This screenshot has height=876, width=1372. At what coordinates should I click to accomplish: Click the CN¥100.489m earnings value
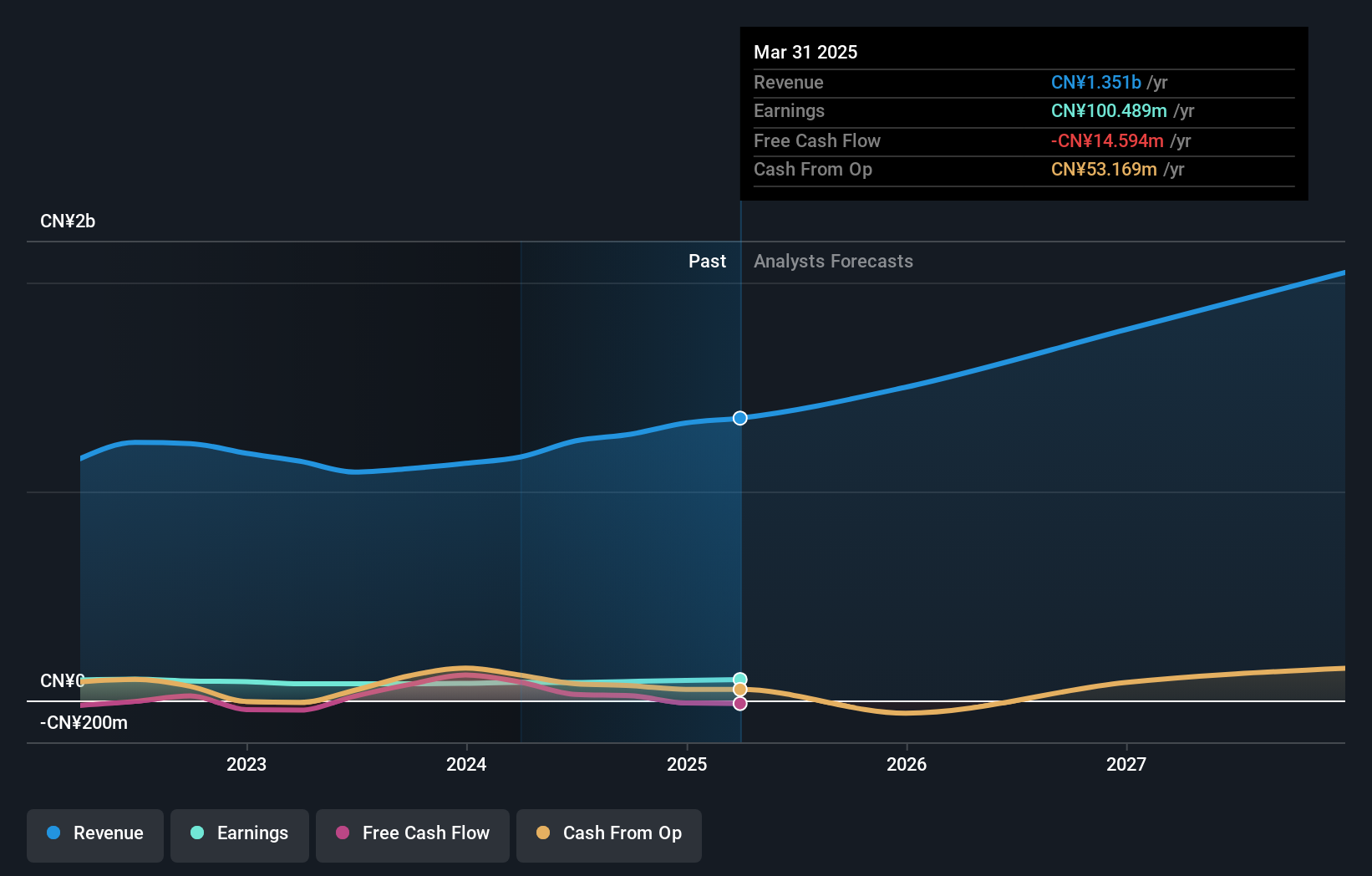point(1109,111)
